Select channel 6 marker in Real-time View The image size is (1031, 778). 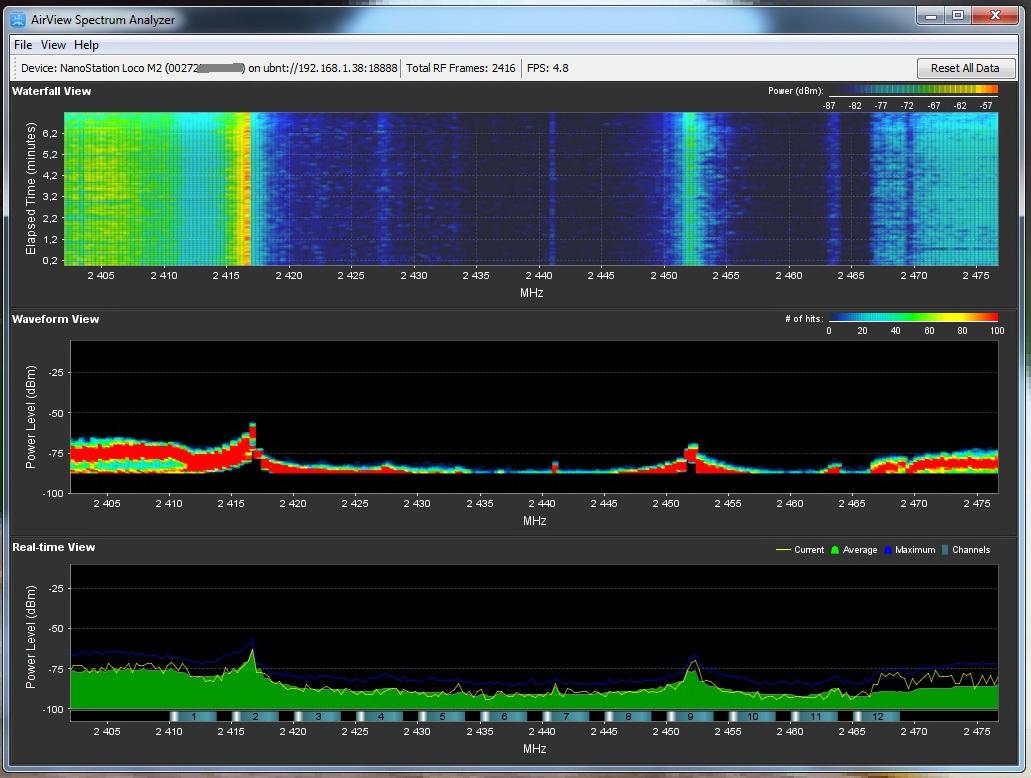tap(505, 717)
